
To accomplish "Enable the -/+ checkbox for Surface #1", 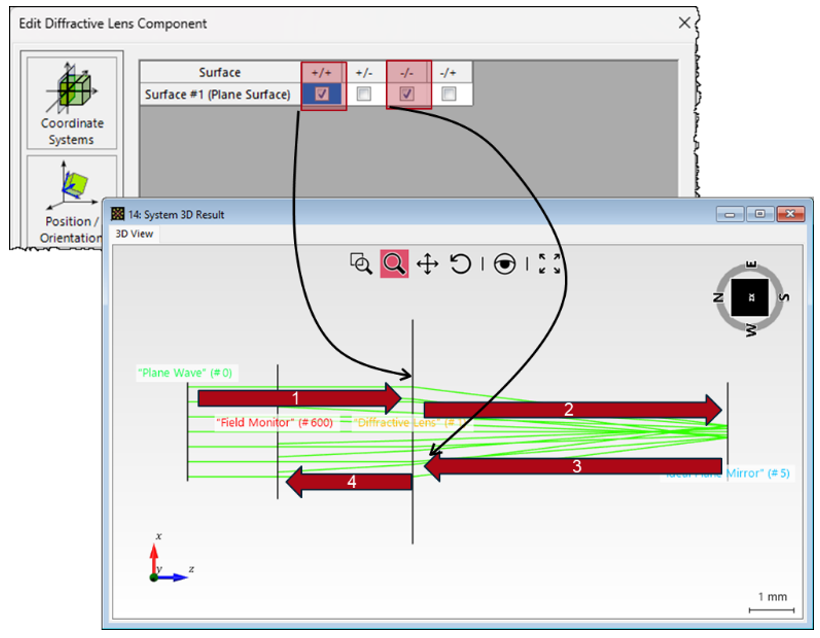I will click(x=450, y=94).
